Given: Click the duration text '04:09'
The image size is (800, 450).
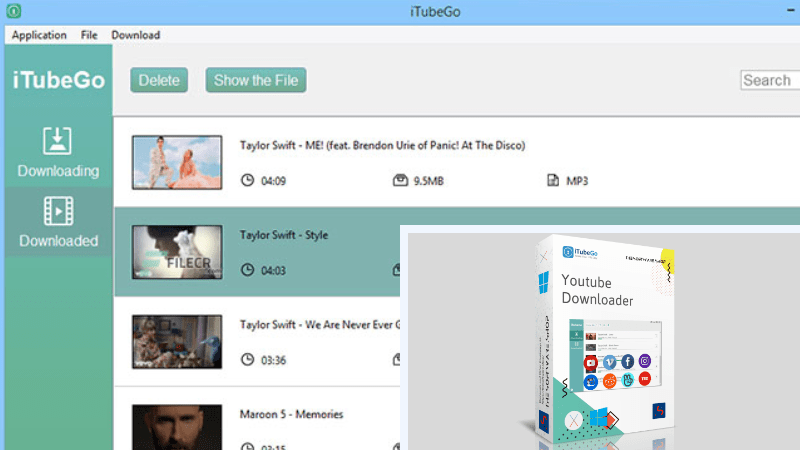Looking at the screenshot, I should pyautogui.click(x=273, y=181).
